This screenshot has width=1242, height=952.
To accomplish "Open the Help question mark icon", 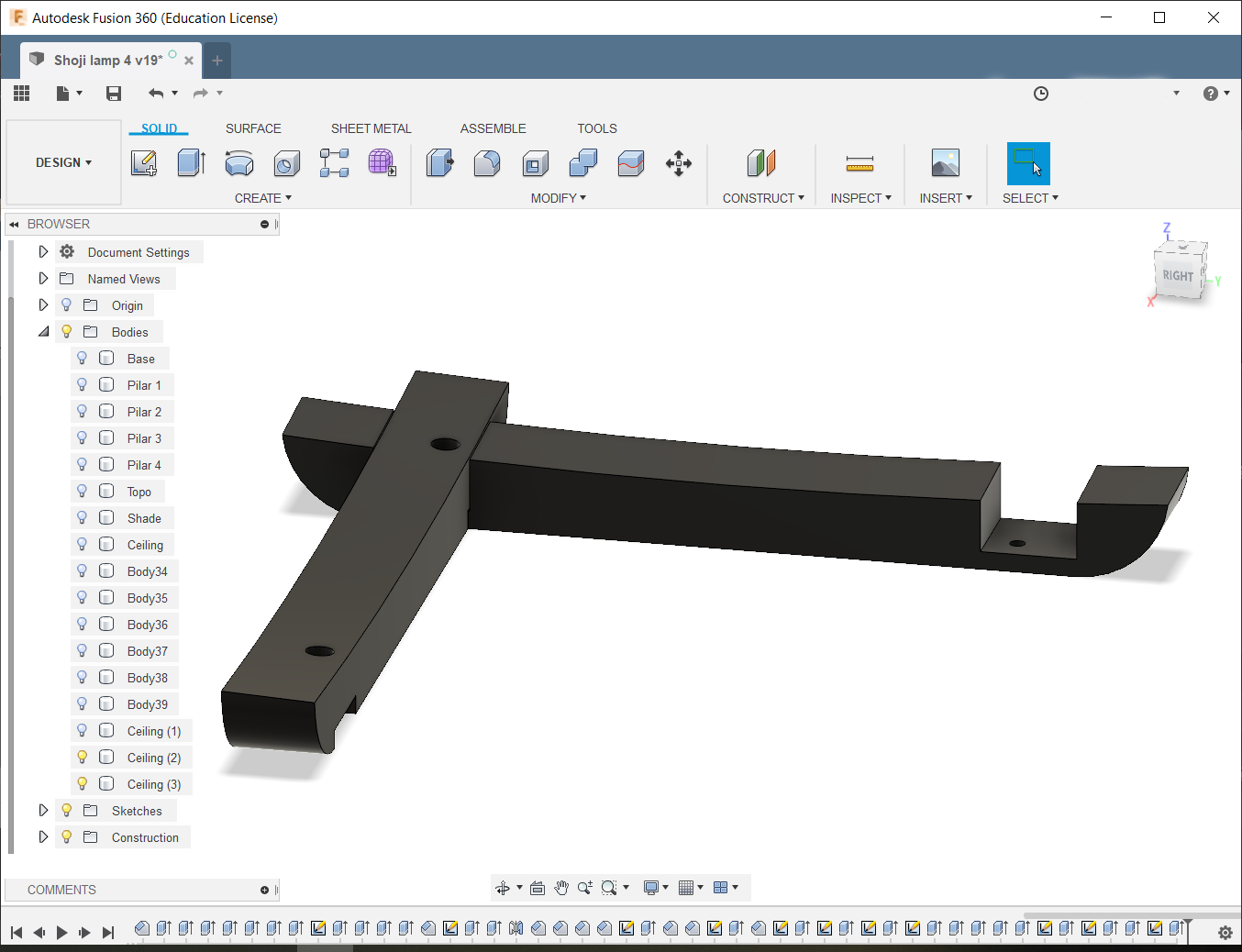I will pos(1211,94).
